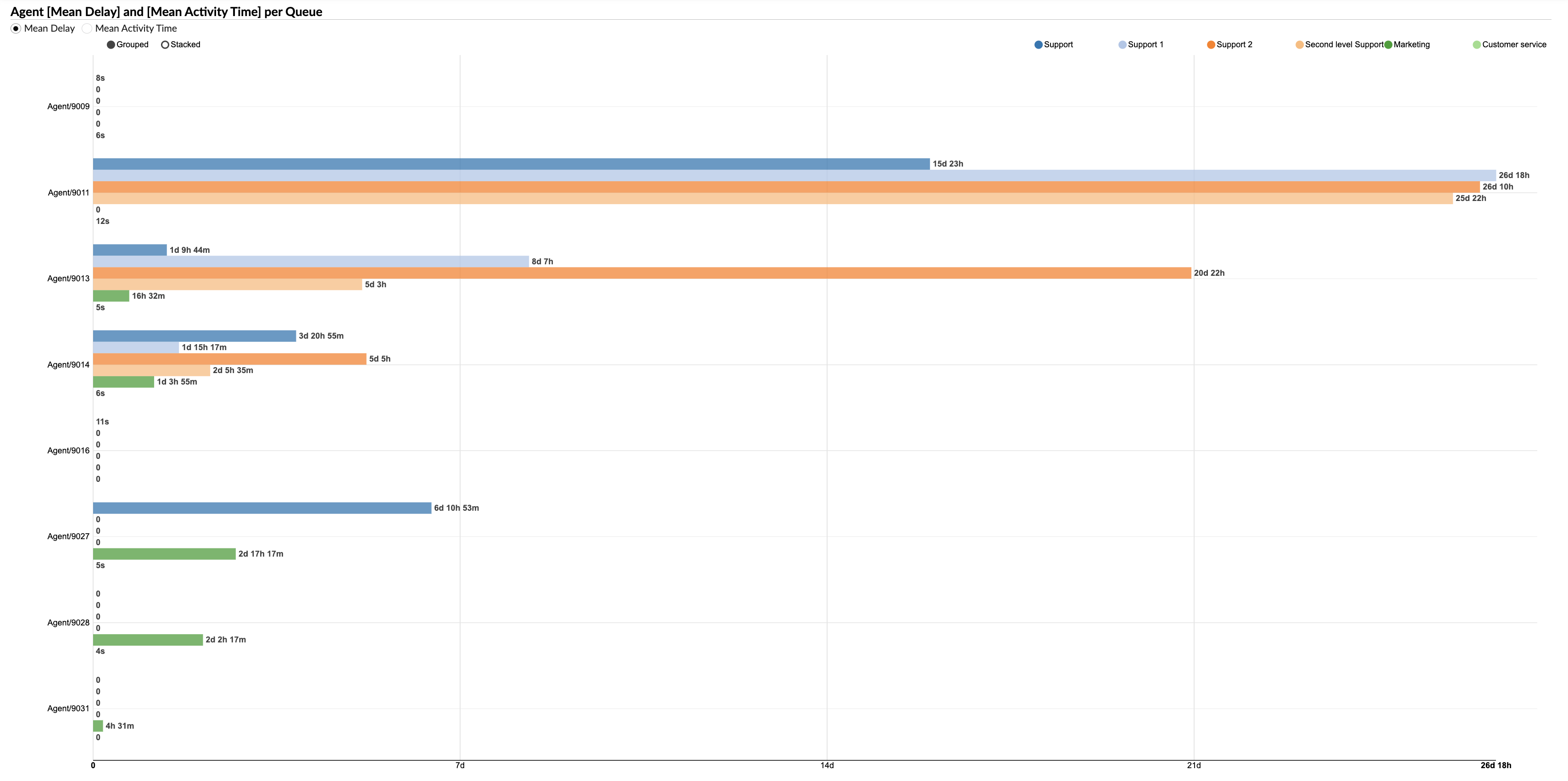Click Agent/9013 Support 1 bar 8d 7h

(x=311, y=262)
